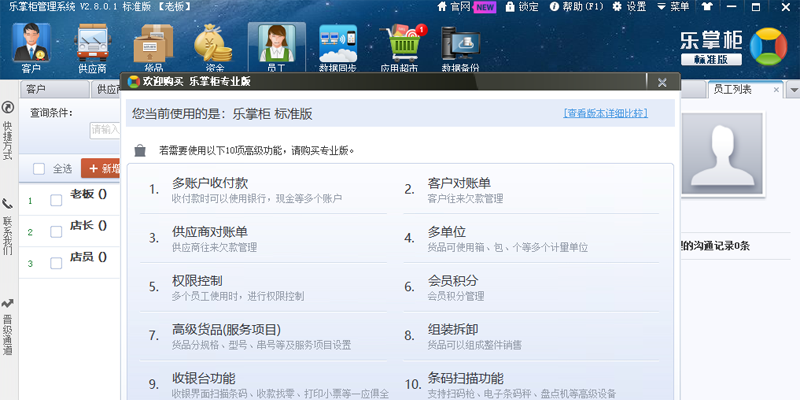Open the 货品 goods box icon
800x400 pixels.
point(153,47)
